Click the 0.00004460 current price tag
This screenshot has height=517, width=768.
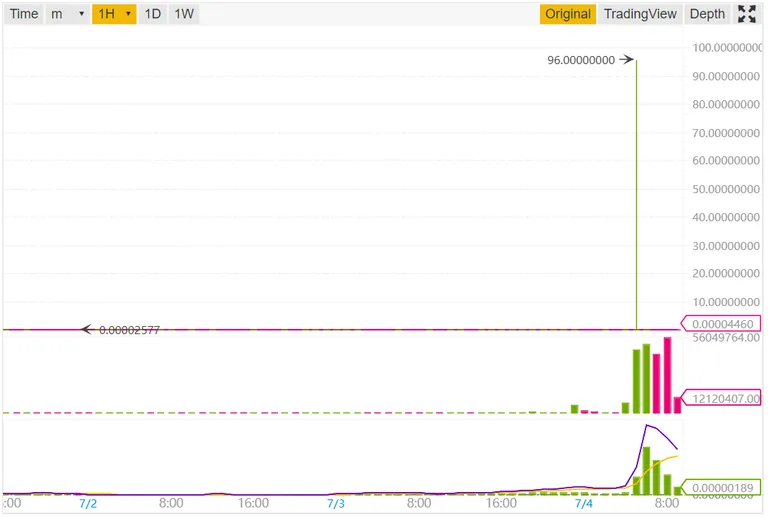tap(721, 324)
